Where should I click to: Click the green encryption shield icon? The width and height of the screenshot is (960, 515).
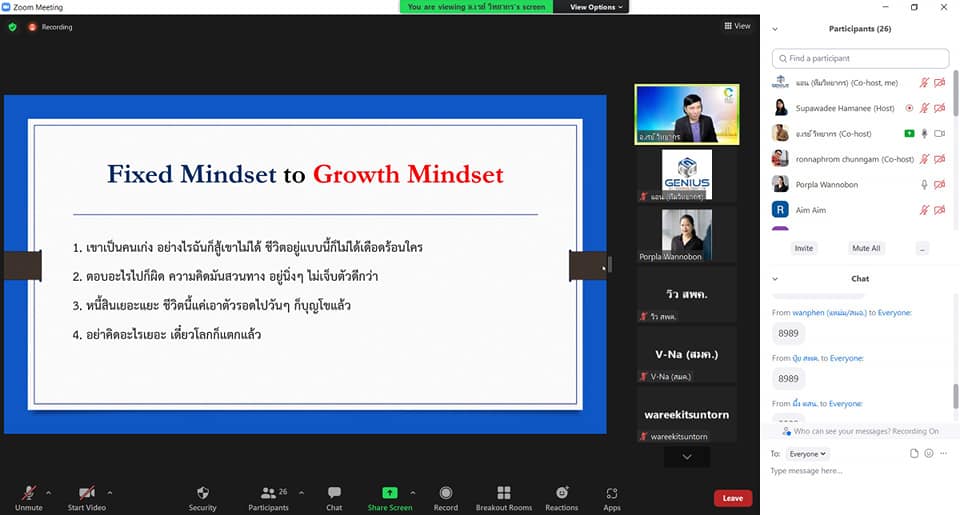(x=13, y=27)
